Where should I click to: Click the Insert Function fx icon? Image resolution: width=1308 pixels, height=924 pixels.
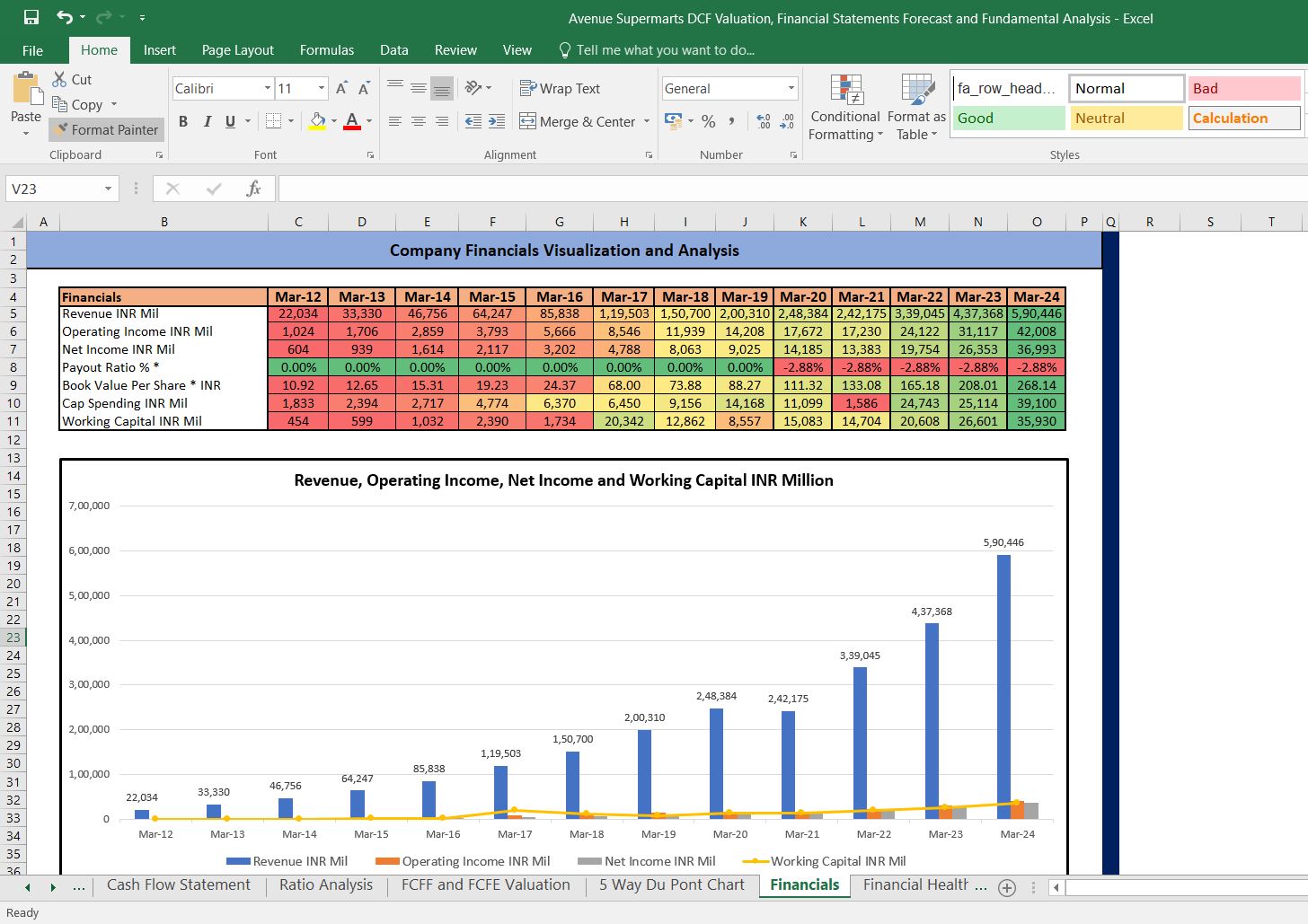pos(253,189)
